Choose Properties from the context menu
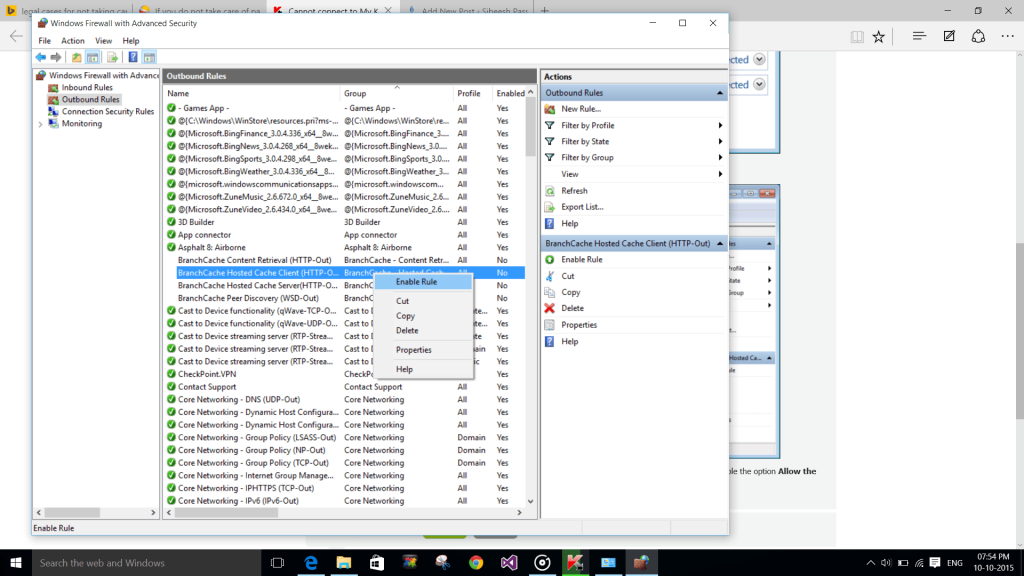The height and width of the screenshot is (576, 1024). 423,350
